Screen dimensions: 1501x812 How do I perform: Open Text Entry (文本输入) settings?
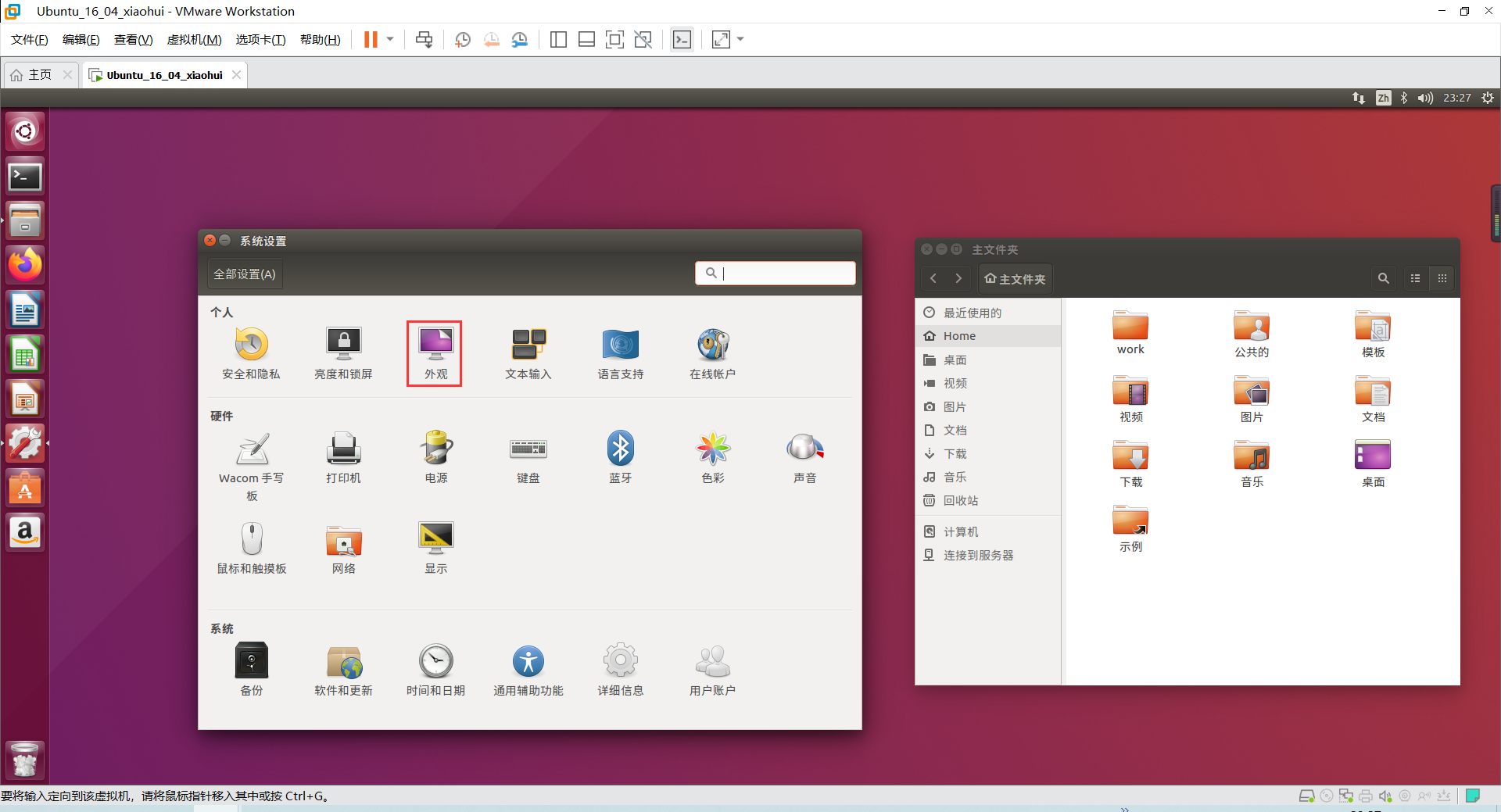click(x=528, y=353)
